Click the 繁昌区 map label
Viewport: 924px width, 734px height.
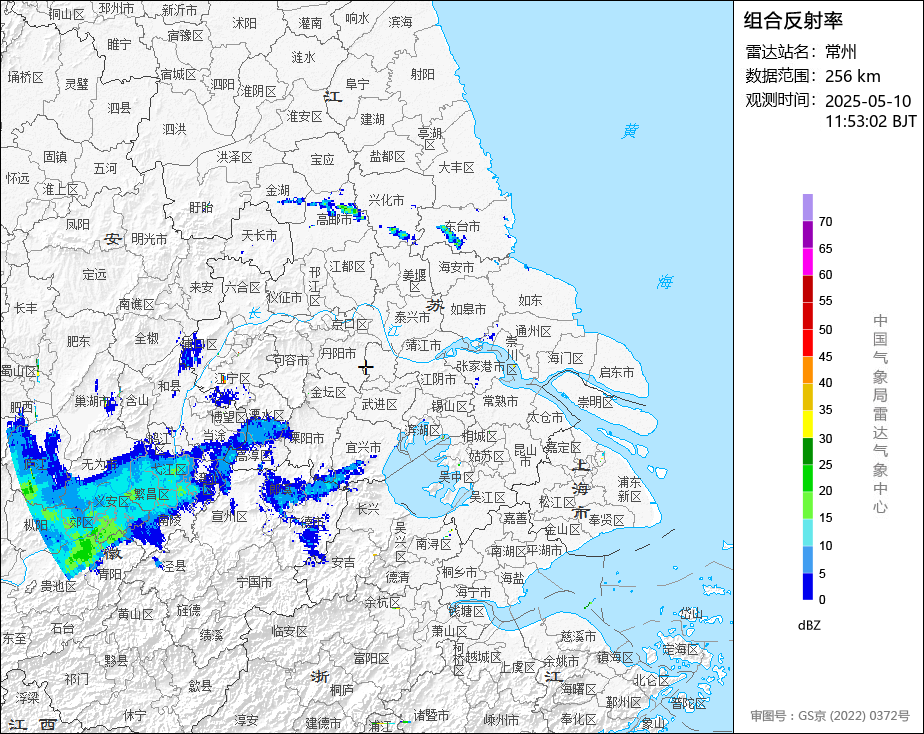coord(151,494)
